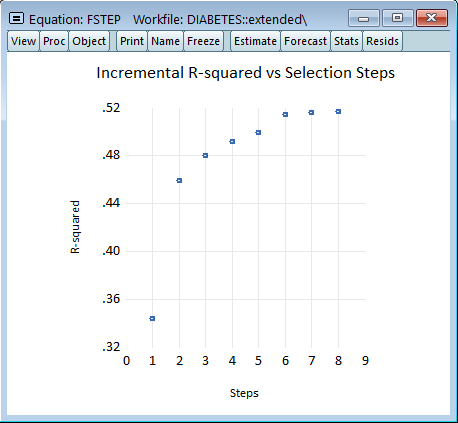
Task: Select the data point at step 5
Action: [258, 133]
